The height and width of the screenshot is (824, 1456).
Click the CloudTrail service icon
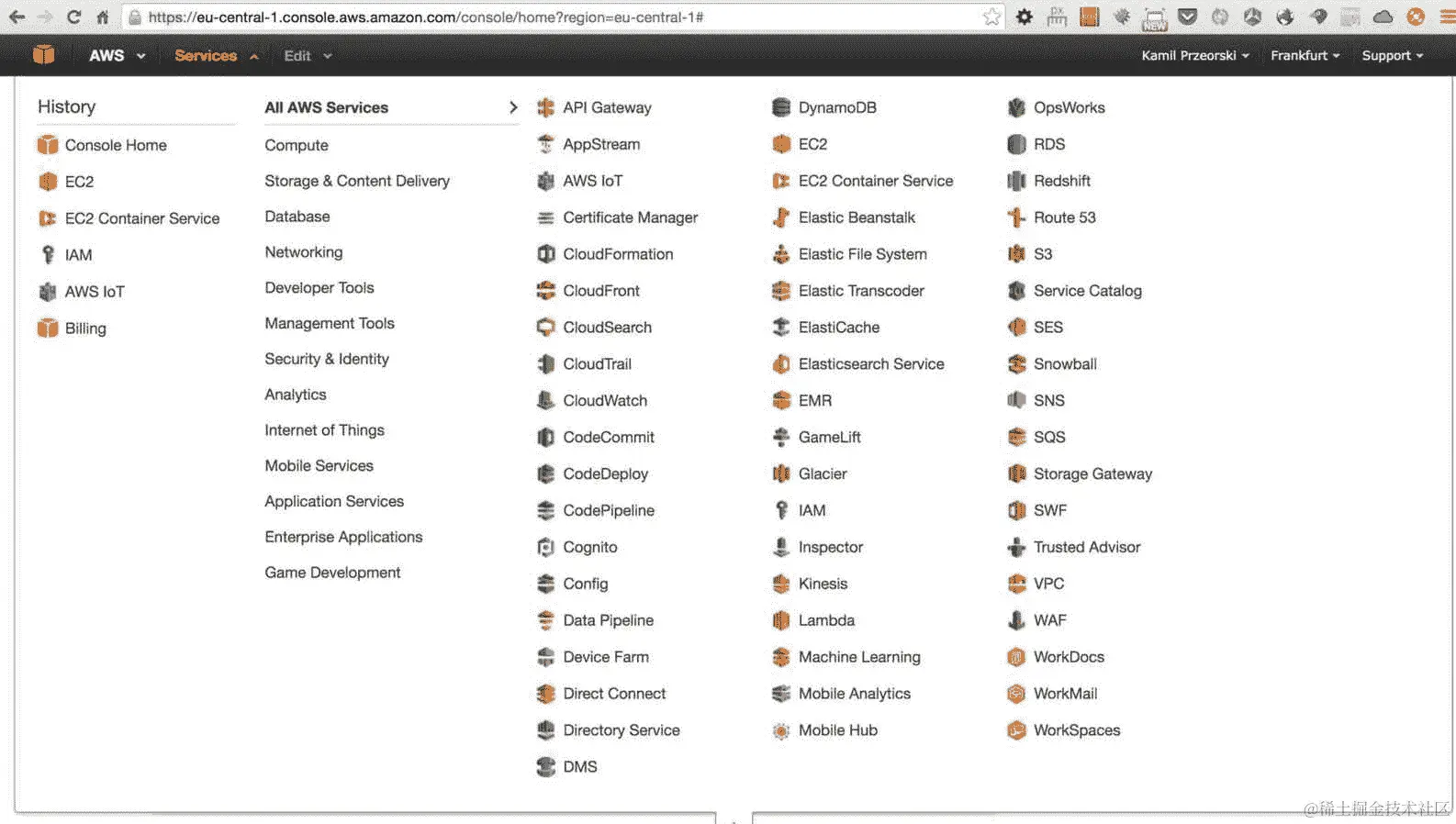(x=545, y=364)
